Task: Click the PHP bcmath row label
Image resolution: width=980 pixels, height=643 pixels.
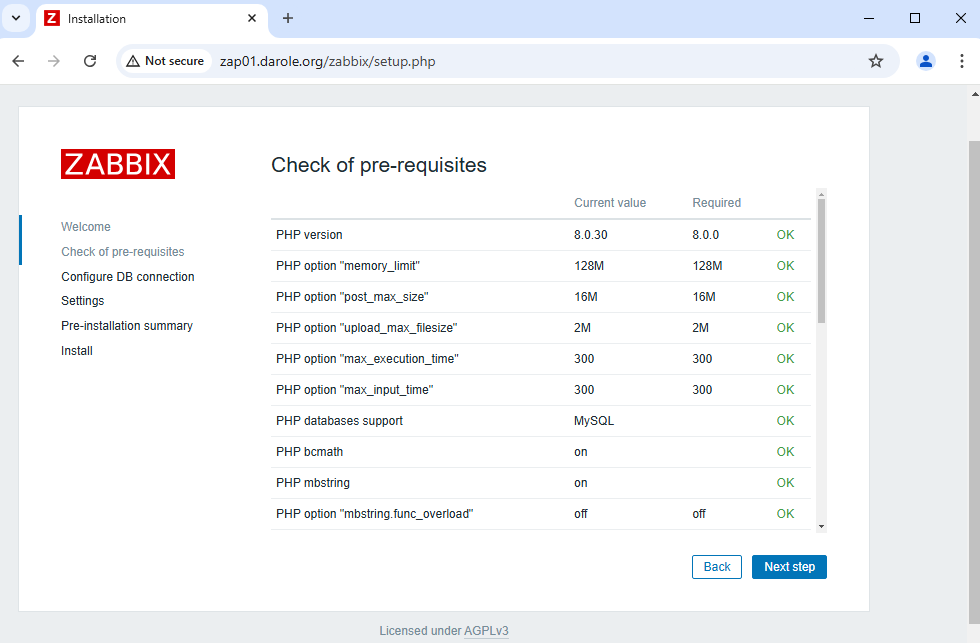Action: pos(309,452)
